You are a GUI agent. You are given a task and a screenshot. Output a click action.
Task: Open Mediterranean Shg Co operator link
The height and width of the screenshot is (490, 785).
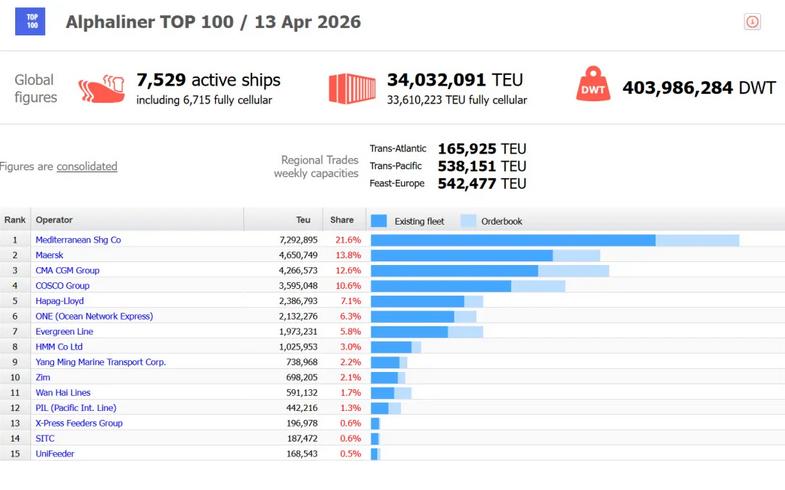tap(78, 240)
